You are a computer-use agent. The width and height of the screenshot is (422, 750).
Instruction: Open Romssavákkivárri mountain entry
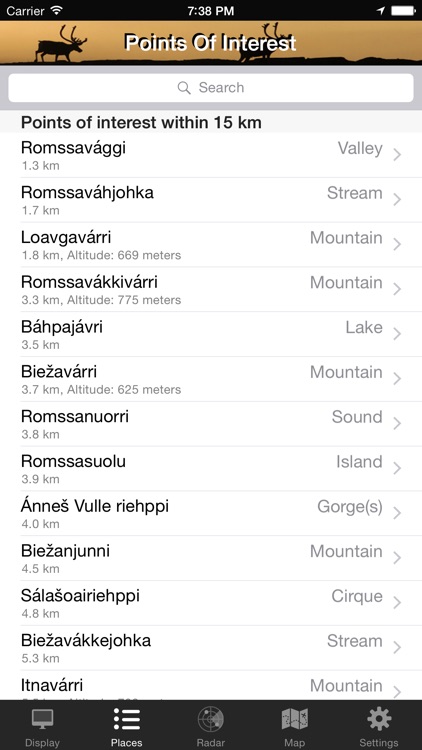coord(211,289)
